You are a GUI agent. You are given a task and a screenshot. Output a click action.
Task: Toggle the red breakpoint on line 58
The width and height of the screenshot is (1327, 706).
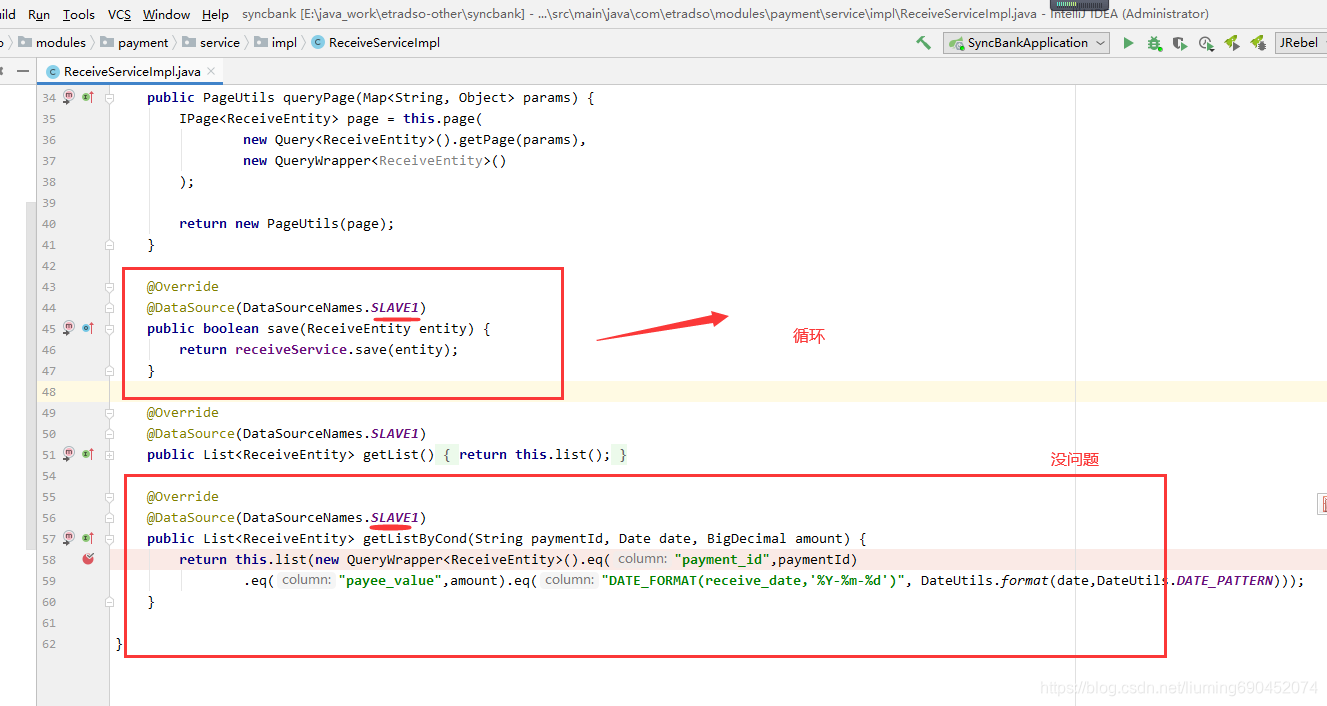[88, 559]
